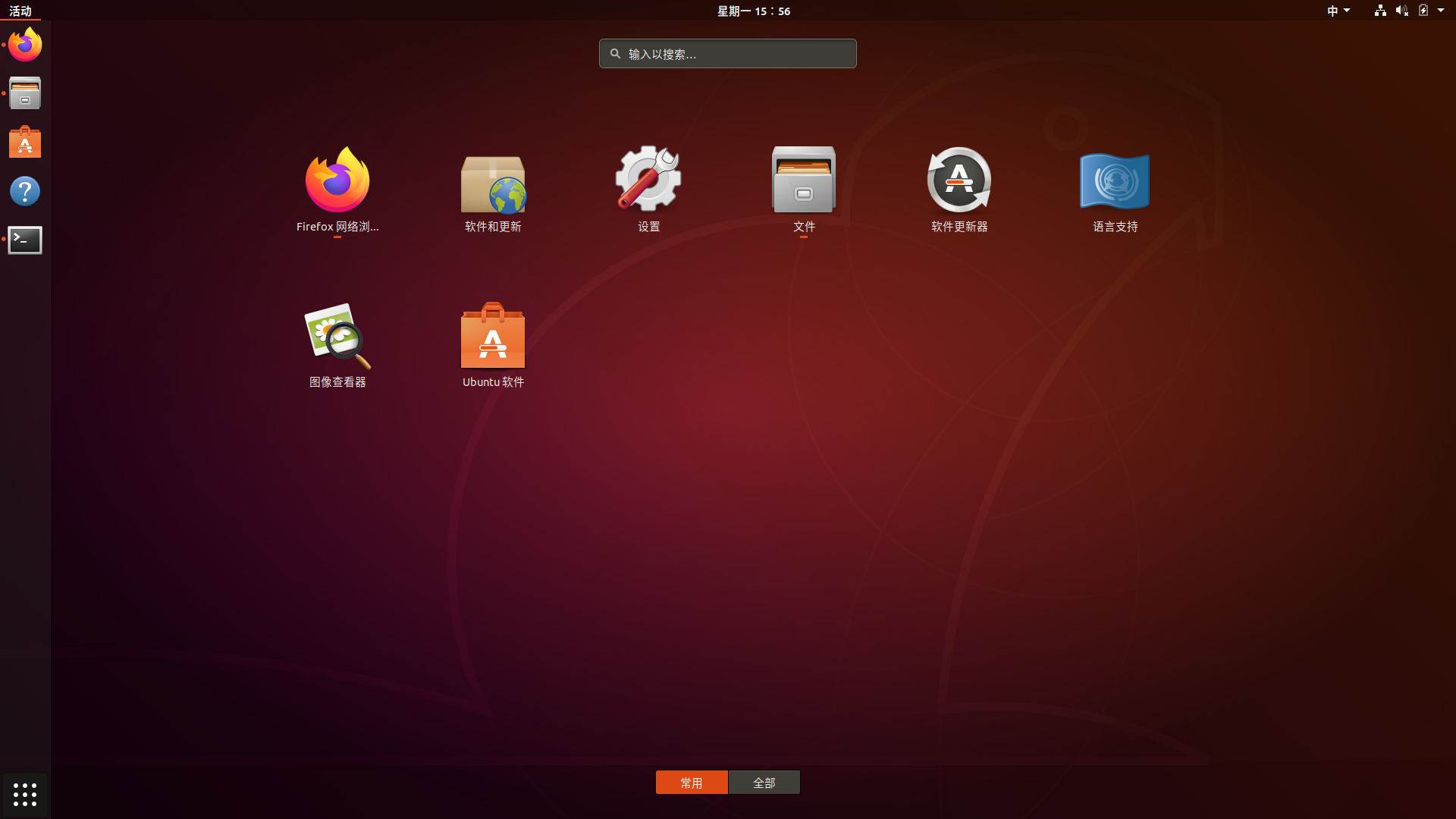Open system menu dropdown arrow

pos(1441,11)
